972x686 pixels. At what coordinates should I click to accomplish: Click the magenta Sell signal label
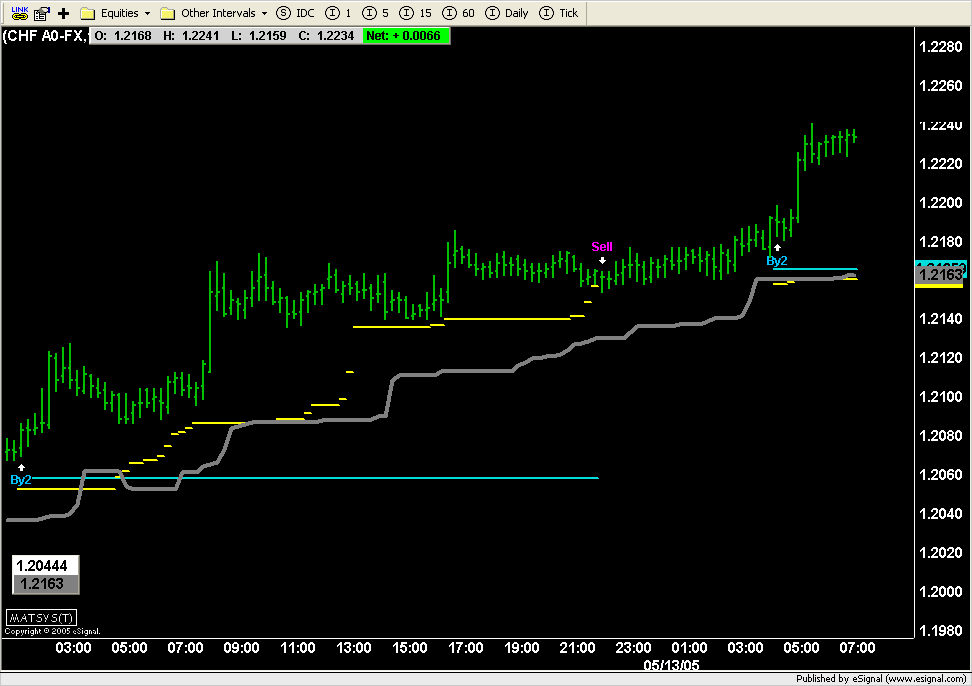click(602, 247)
